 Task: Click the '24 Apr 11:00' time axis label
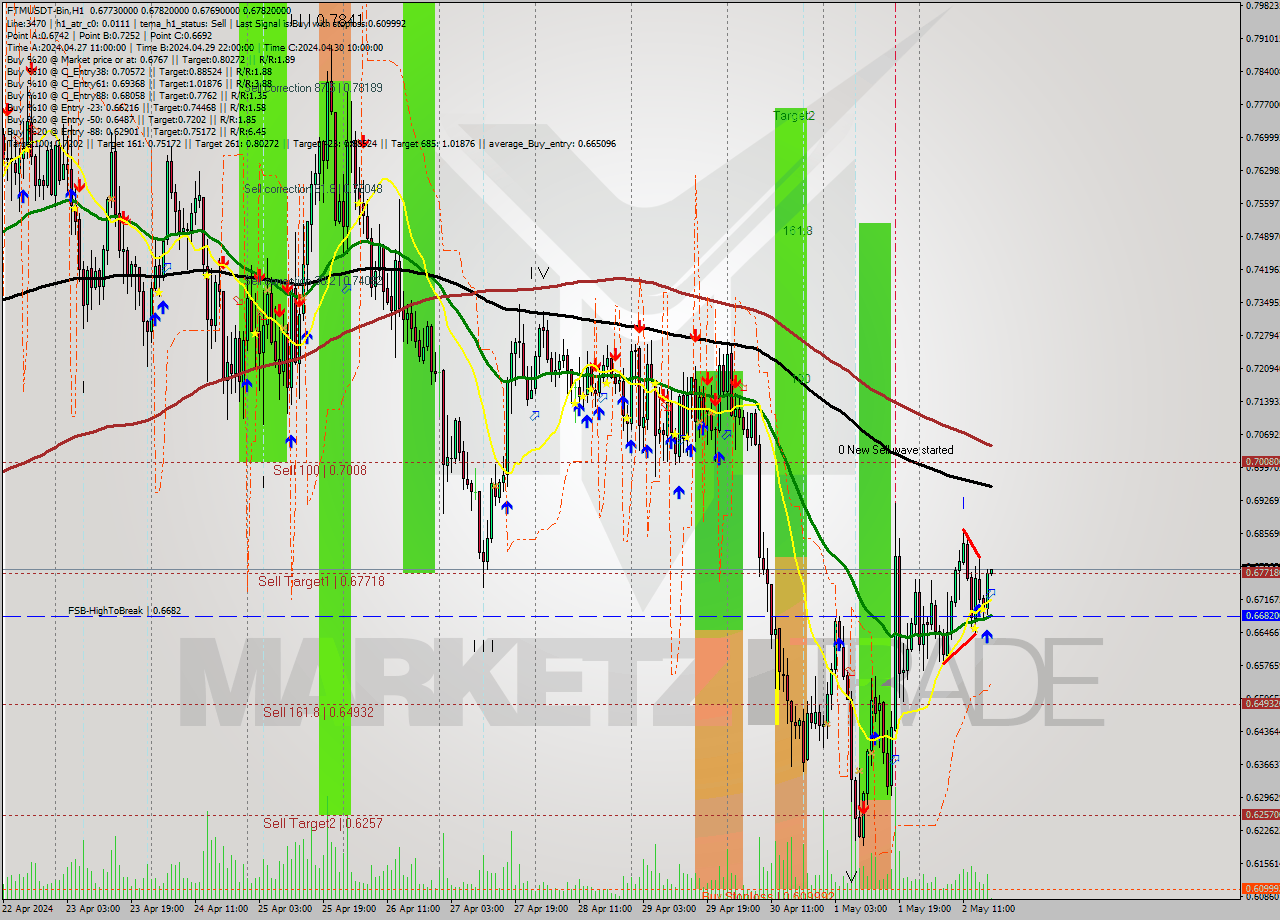pyautogui.click(x=221, y=909)
